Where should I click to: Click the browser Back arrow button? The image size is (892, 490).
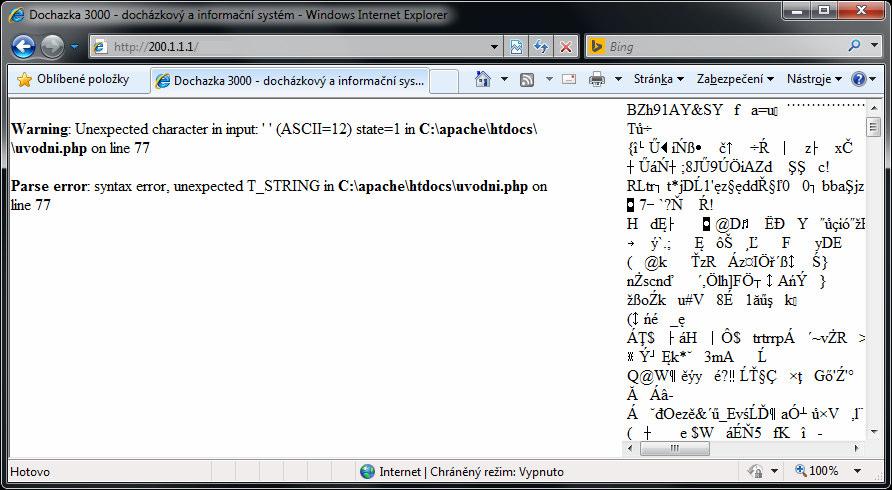coord(23,47)
